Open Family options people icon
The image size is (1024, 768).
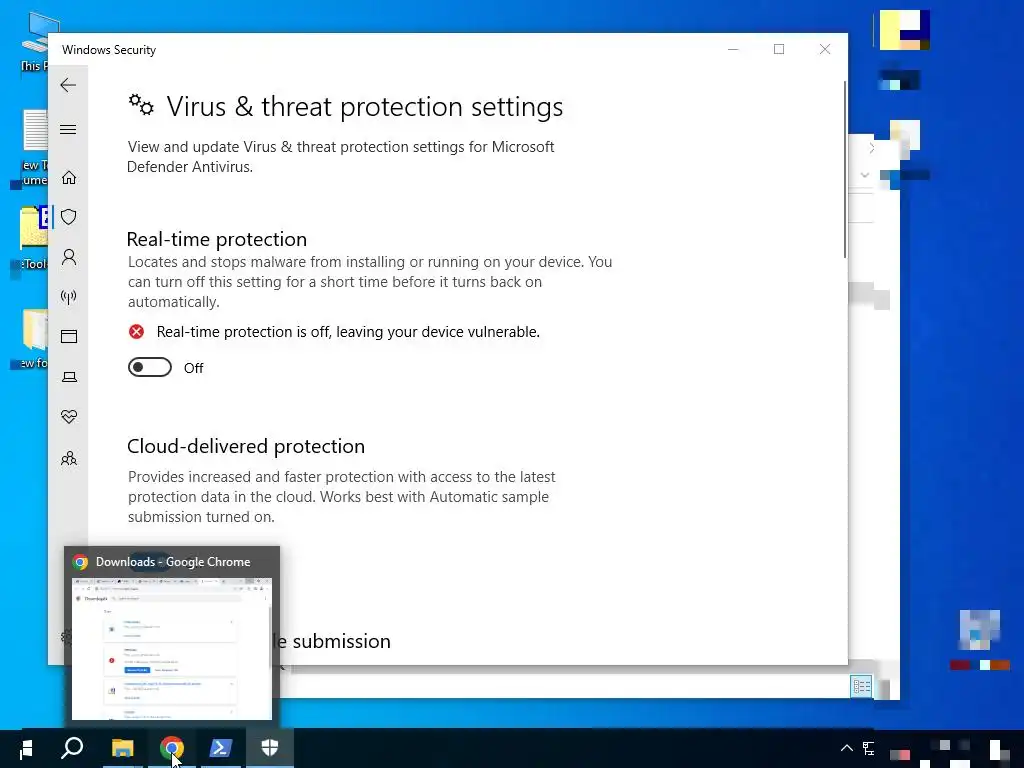[69, 458]
